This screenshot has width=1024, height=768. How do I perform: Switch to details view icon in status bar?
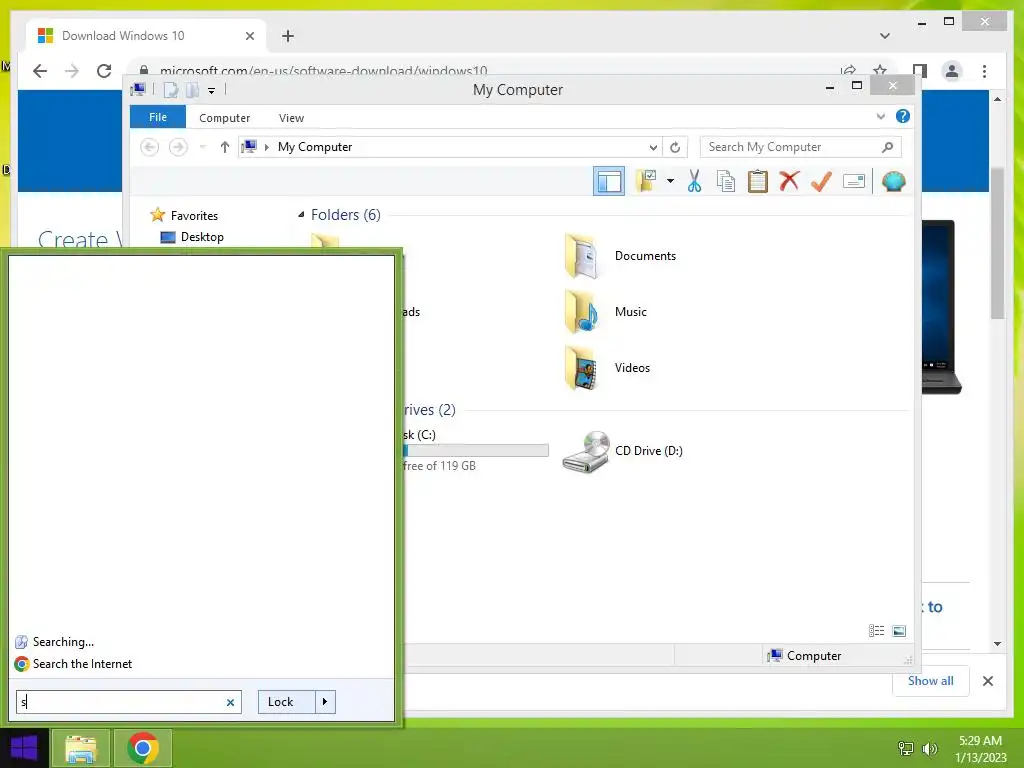click(876, 630)
